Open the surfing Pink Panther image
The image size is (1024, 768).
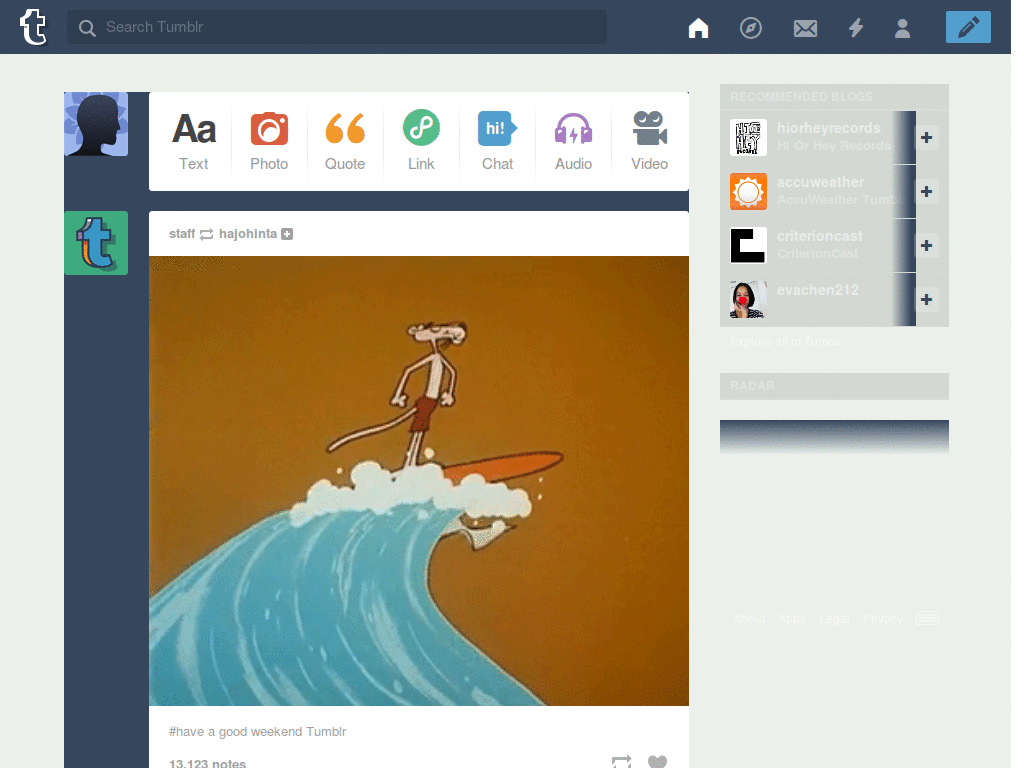(419, 481)
